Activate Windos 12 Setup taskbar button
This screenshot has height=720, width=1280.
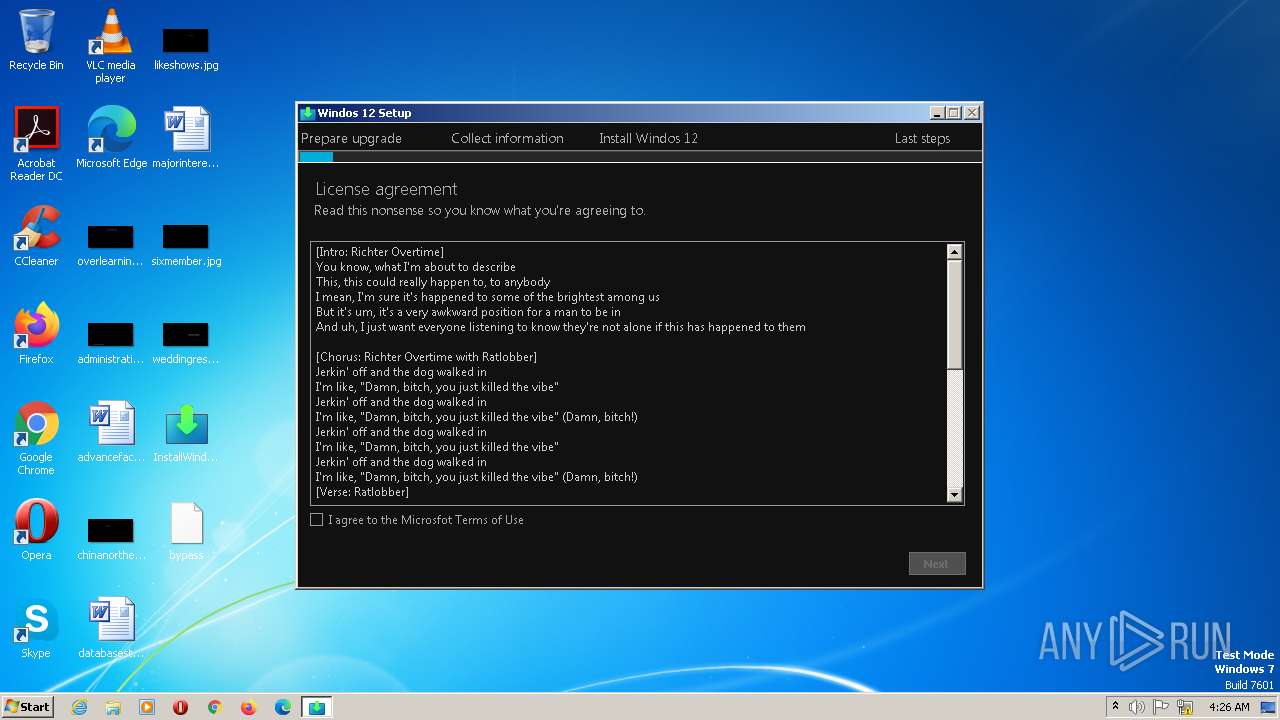coord(316,707)
